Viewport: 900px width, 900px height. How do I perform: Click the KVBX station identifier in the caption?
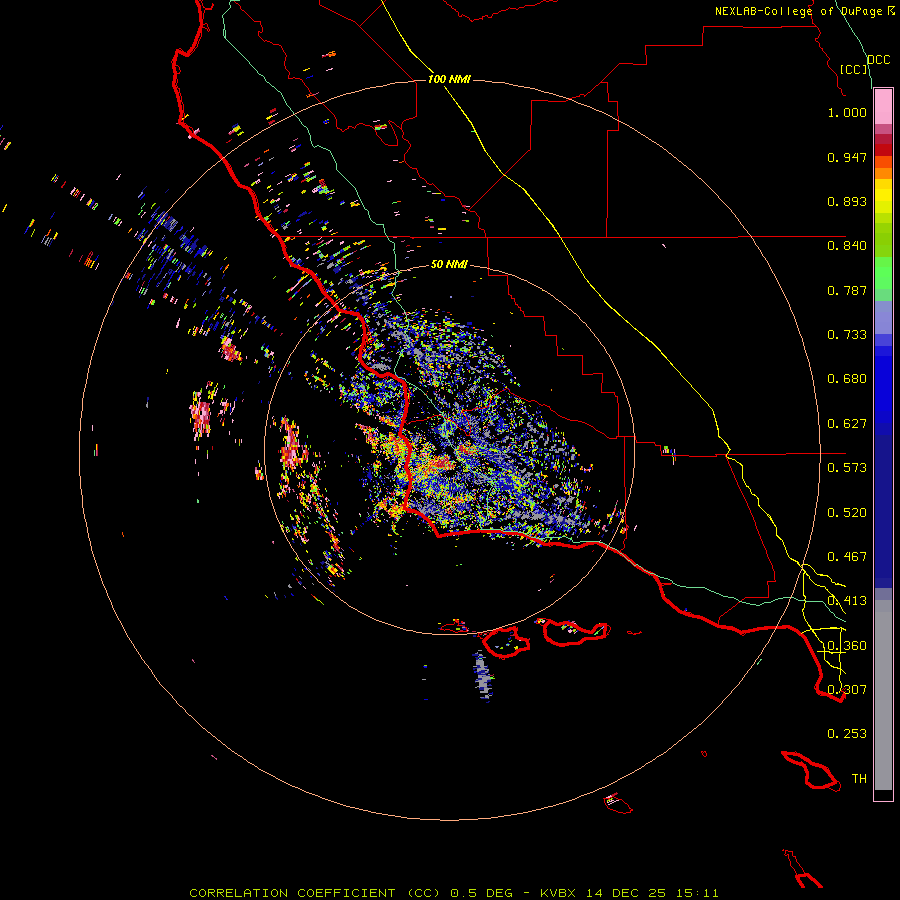pos(557,893)
